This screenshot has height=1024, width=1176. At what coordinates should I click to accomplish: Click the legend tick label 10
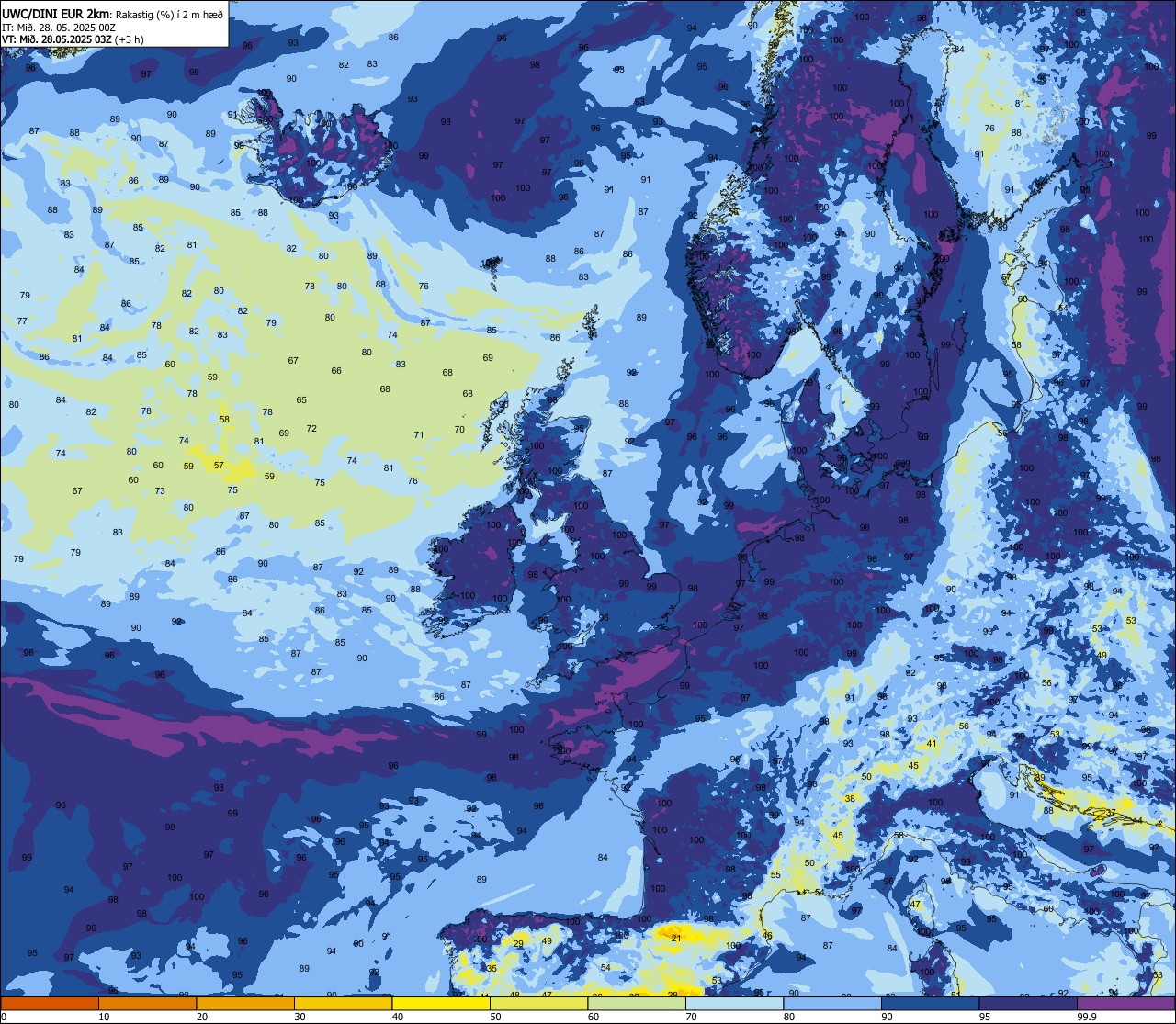pos(105,1017)
